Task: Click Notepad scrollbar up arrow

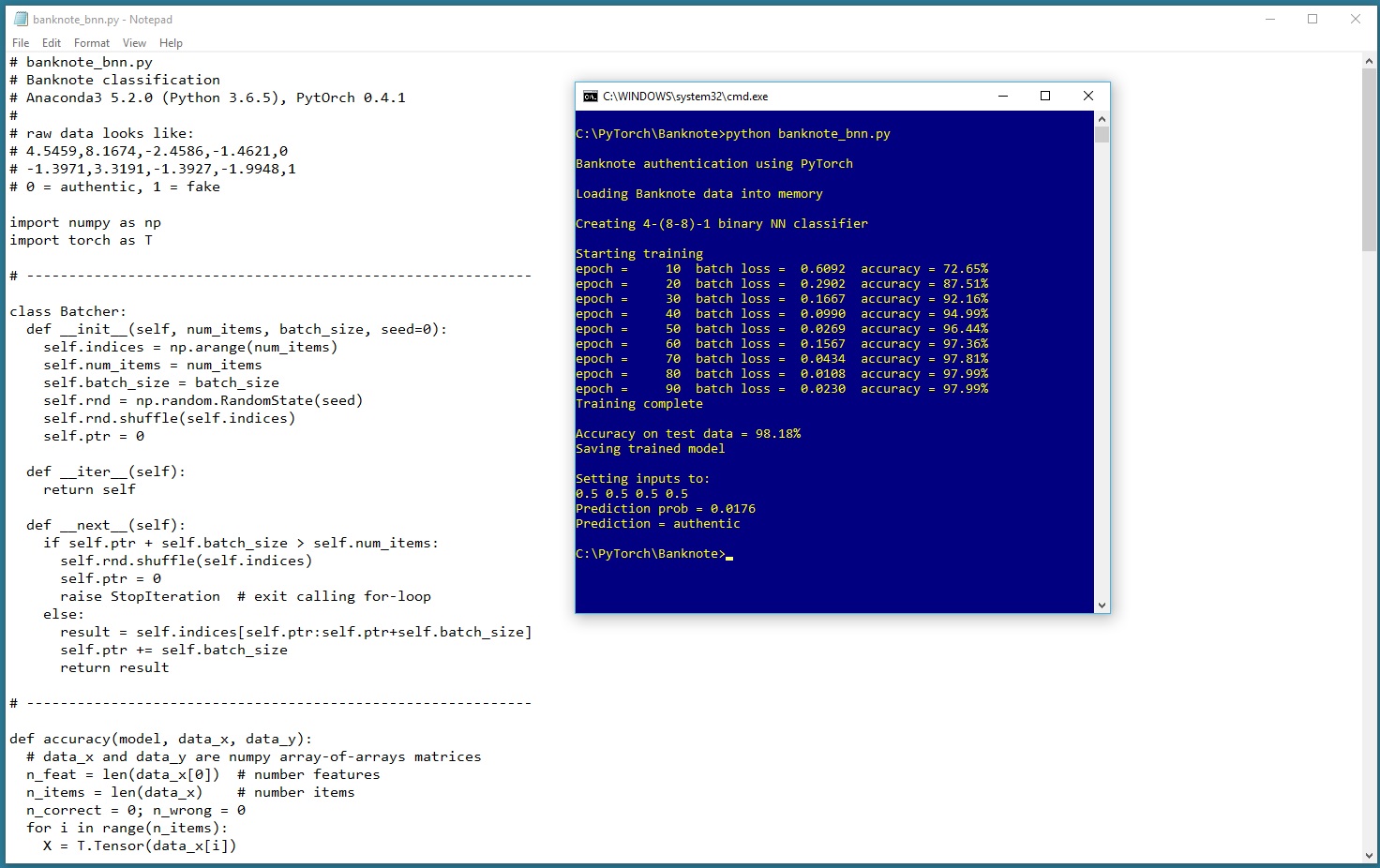Action: (x=1370, y=61)
